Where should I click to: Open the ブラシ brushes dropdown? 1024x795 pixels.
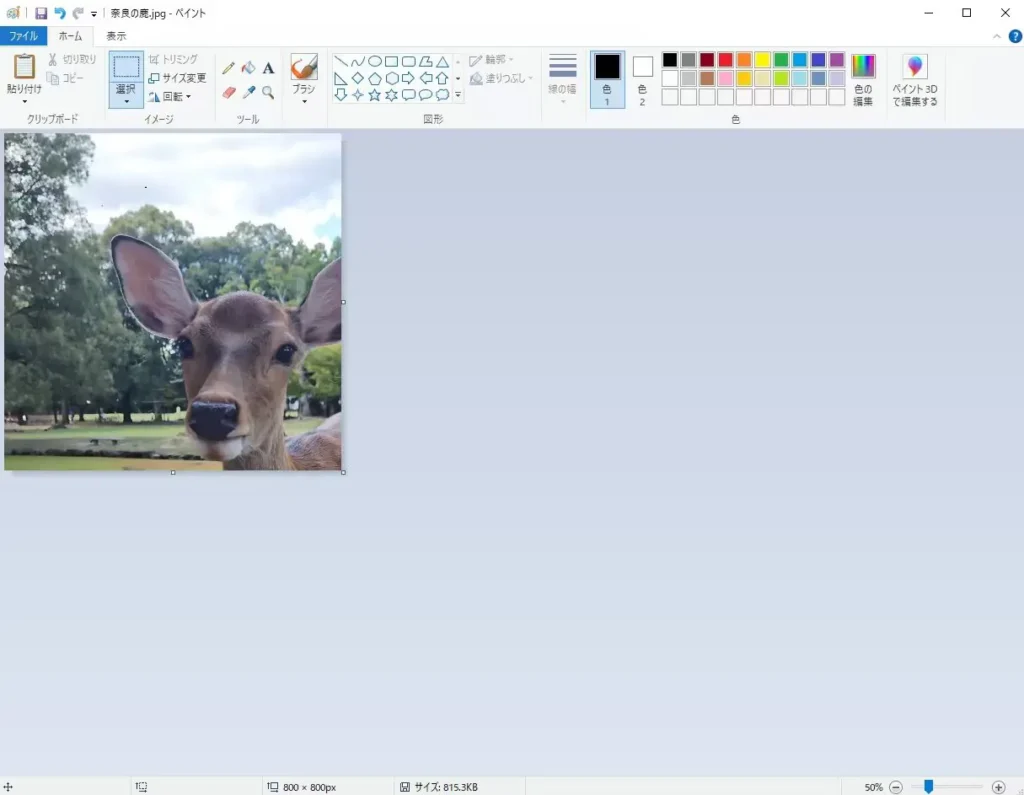pos(304,100)
